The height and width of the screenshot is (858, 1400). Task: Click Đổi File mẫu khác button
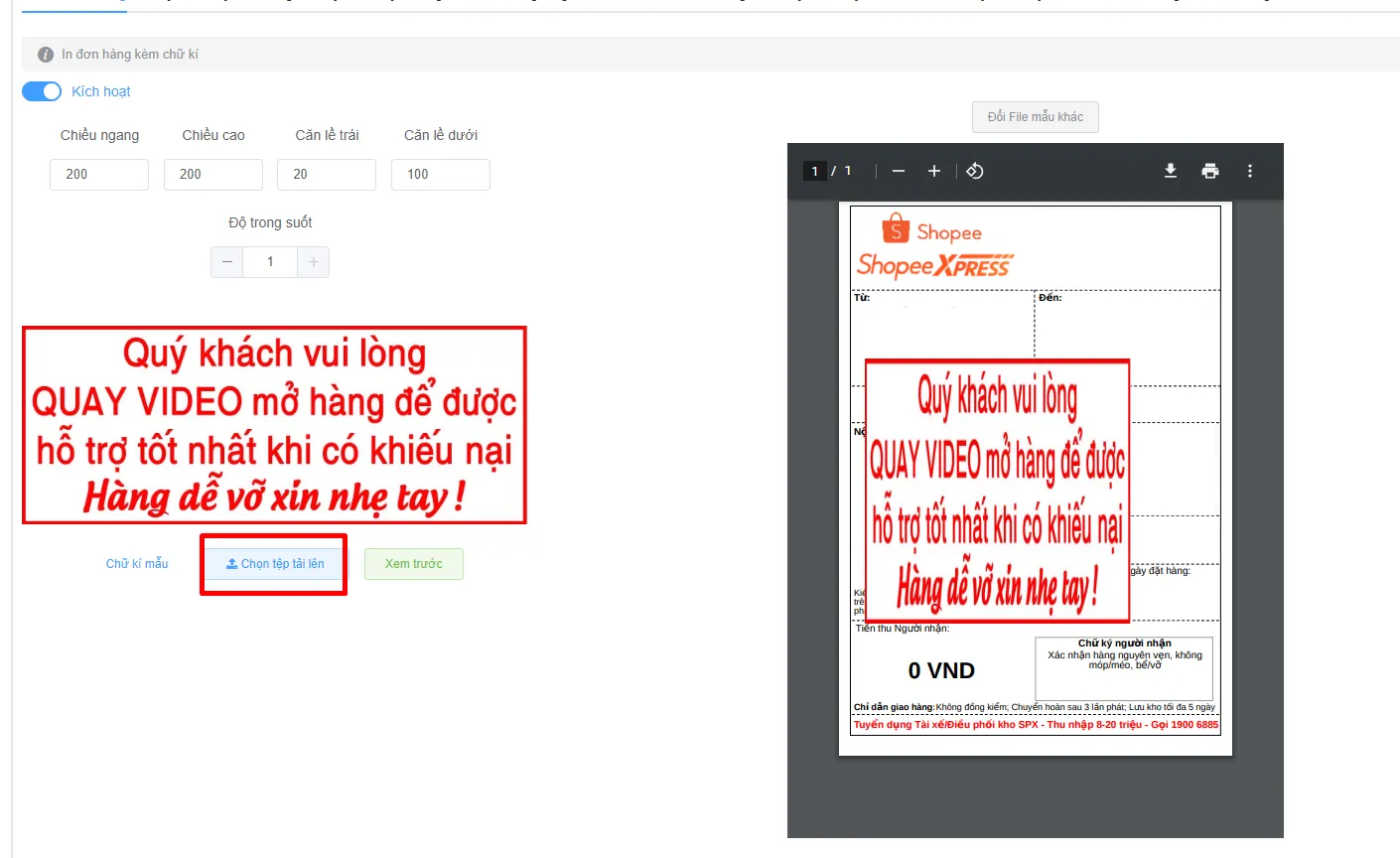1036,117
